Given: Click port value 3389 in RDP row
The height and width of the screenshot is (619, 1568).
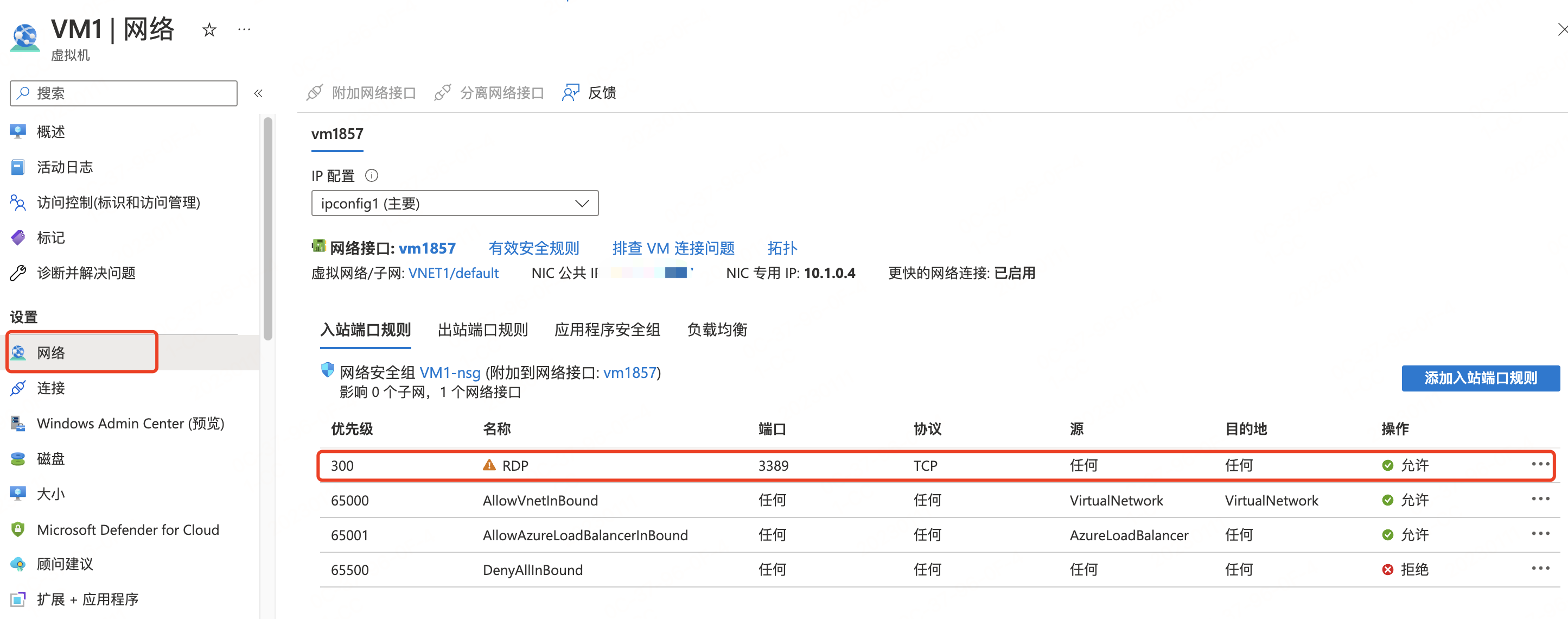Looking at the screenshot, I should pos(773,466).
